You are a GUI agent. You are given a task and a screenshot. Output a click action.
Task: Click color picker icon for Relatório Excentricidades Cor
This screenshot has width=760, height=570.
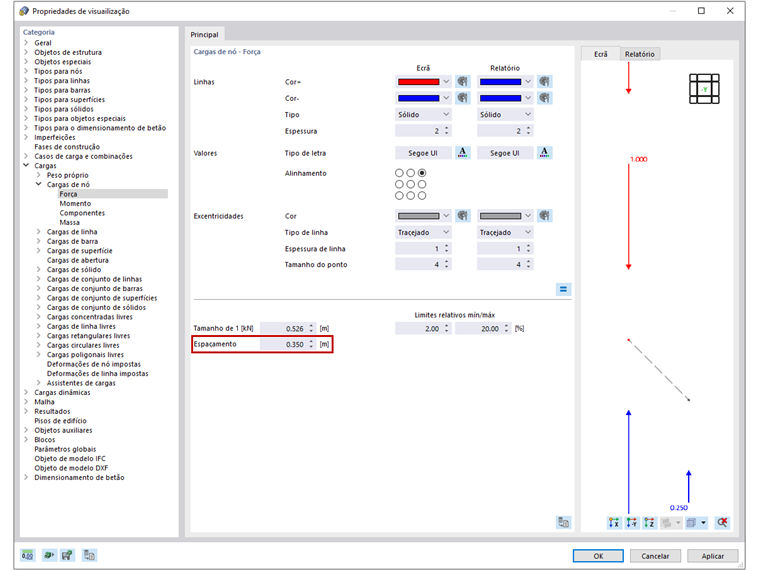pyautogui.click(x=545, y=216)
